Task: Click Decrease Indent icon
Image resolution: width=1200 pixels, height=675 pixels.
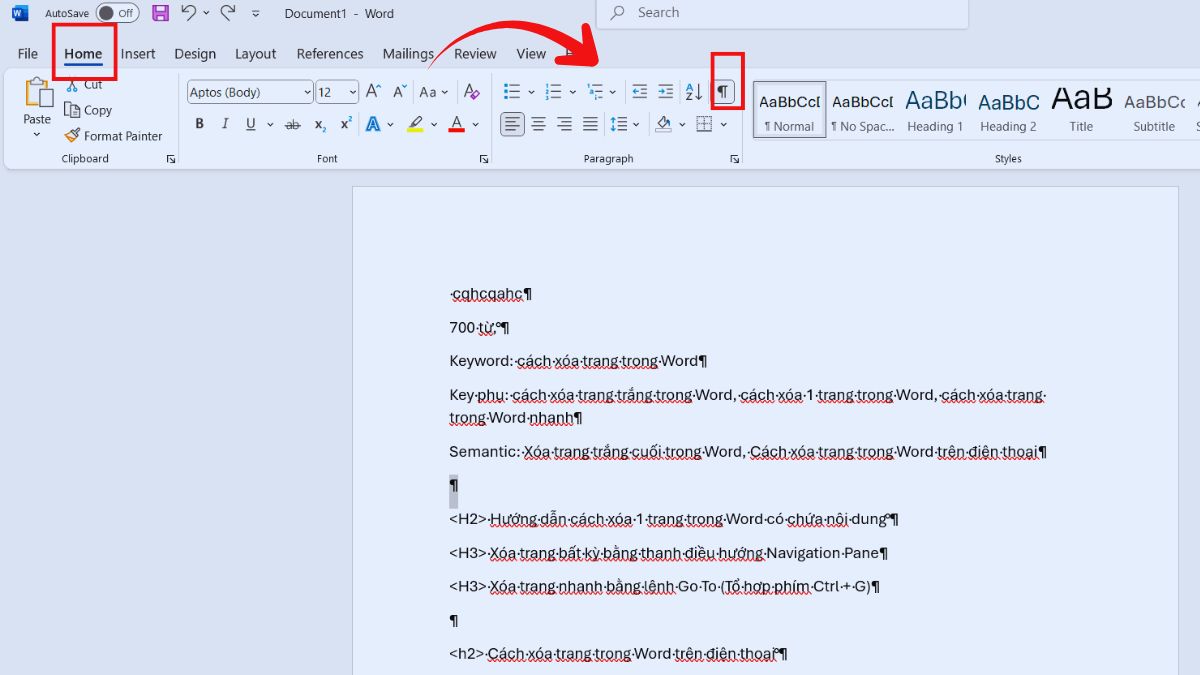Action: [x=640, y=92]
